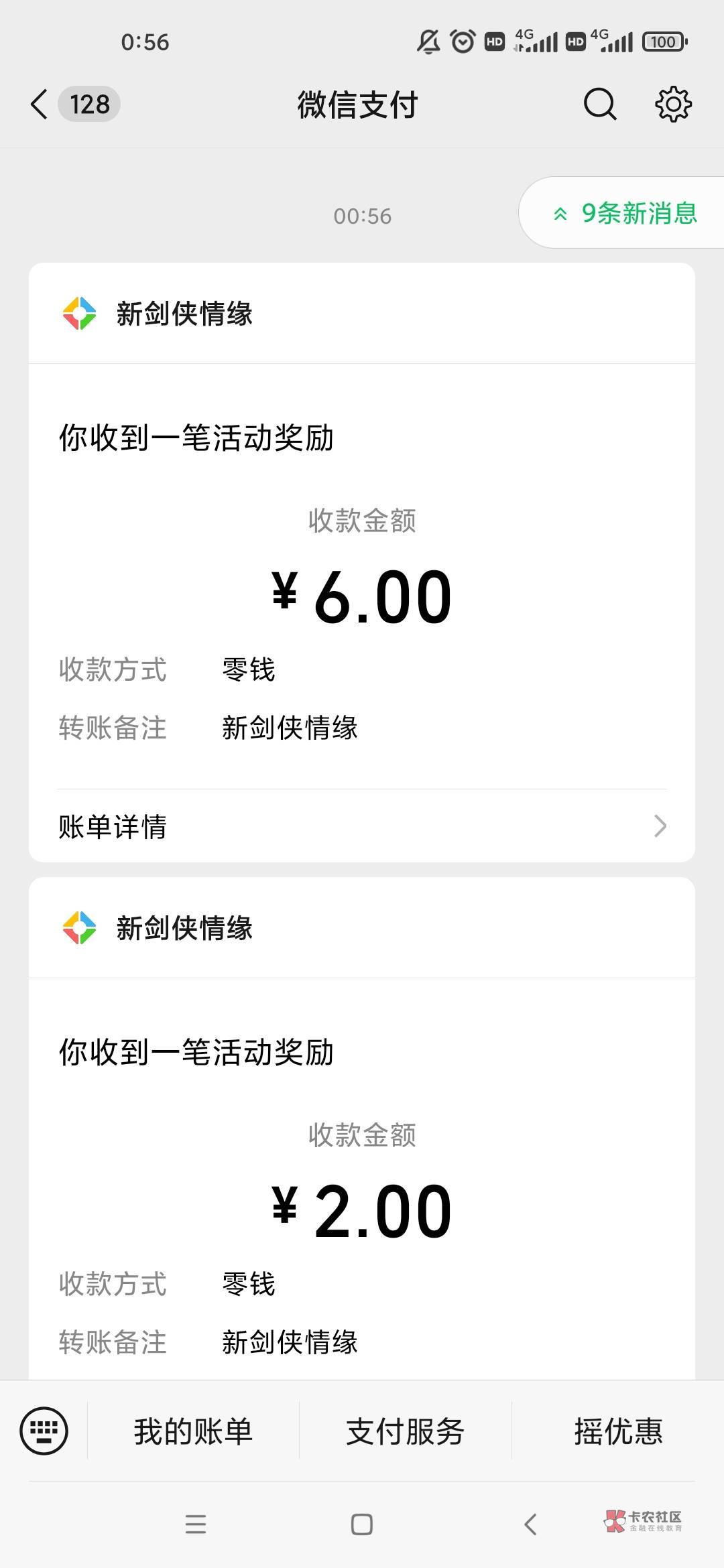The image size is (724, 1568).
Task: Tap the 128 unread messages badge
Action: (x=89, y=105)
